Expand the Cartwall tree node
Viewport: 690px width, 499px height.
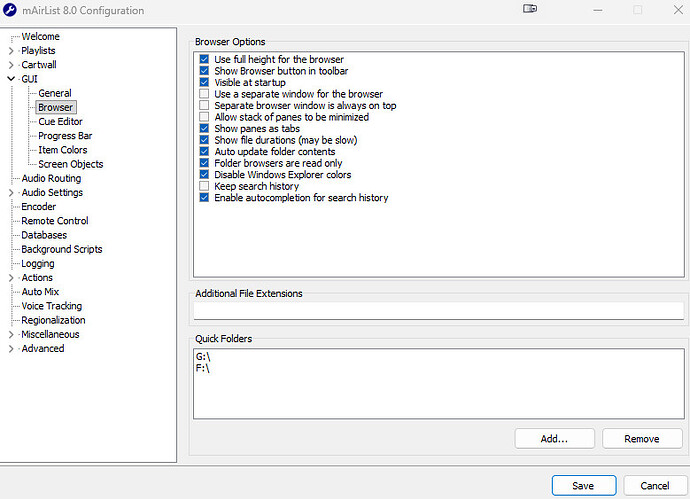click(x=11, y=65)
